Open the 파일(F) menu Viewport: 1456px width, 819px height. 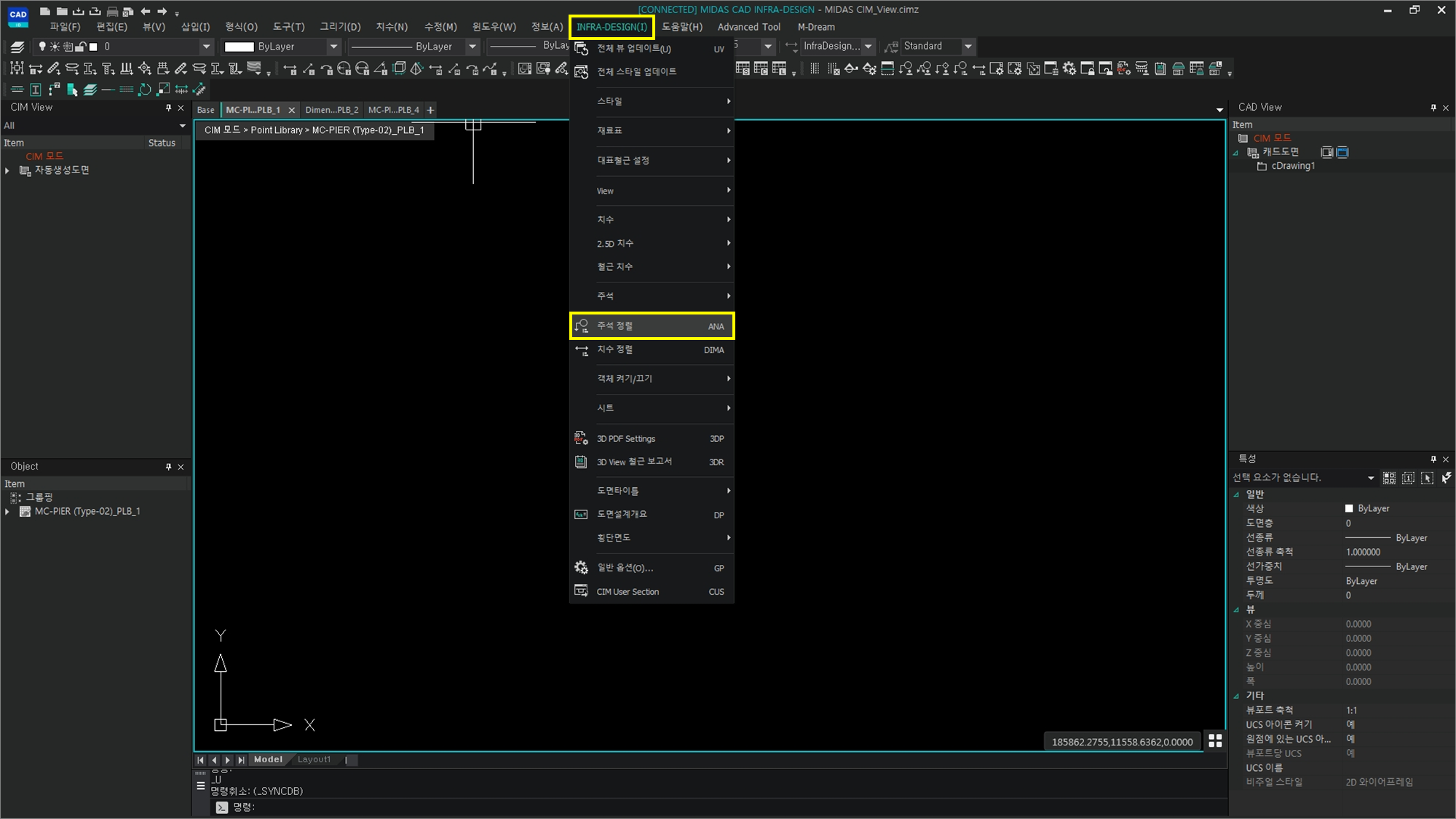point(65,27)
